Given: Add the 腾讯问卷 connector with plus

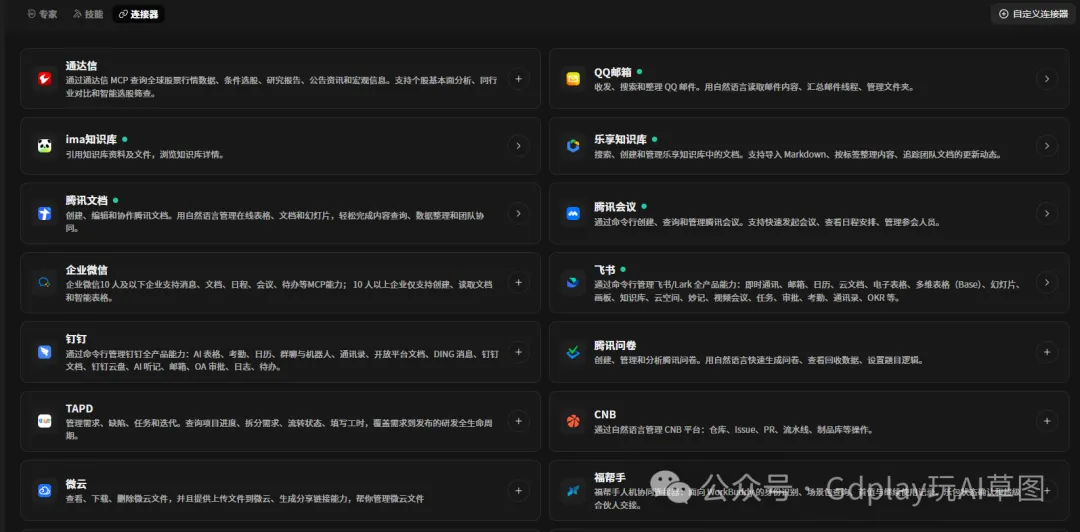Looking at the screenshot, I should pyautogui.click(x=1046, y=352).
